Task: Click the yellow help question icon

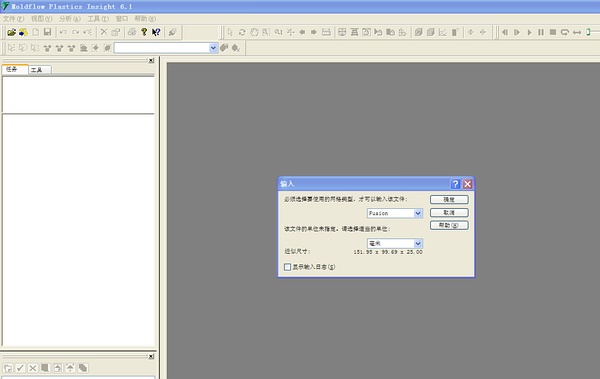Action: [144, 32]
